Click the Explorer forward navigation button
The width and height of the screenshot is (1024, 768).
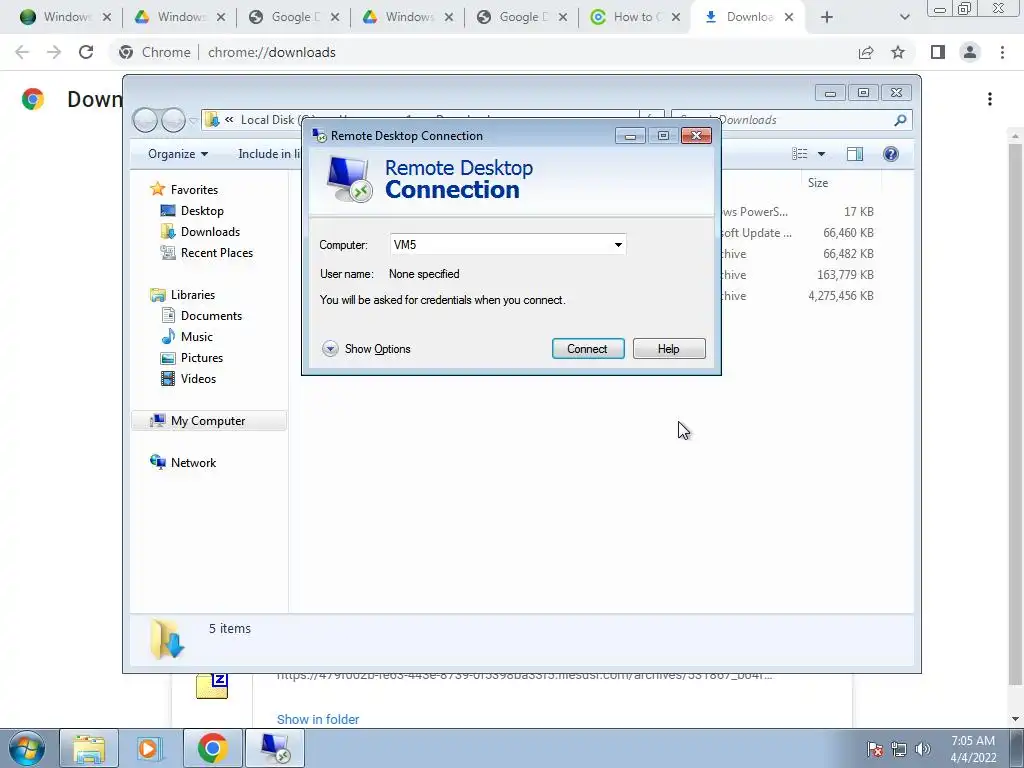pyautogui.click(x=173, y=120)
